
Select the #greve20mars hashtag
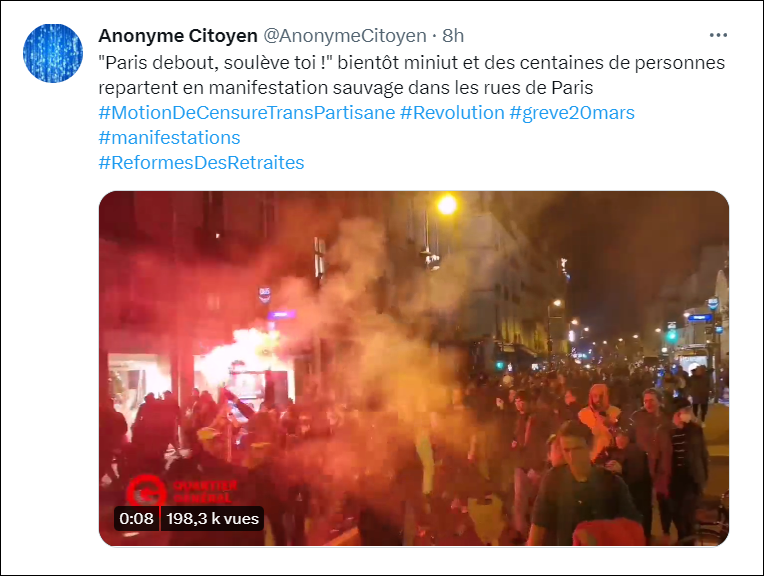point(572,113)
